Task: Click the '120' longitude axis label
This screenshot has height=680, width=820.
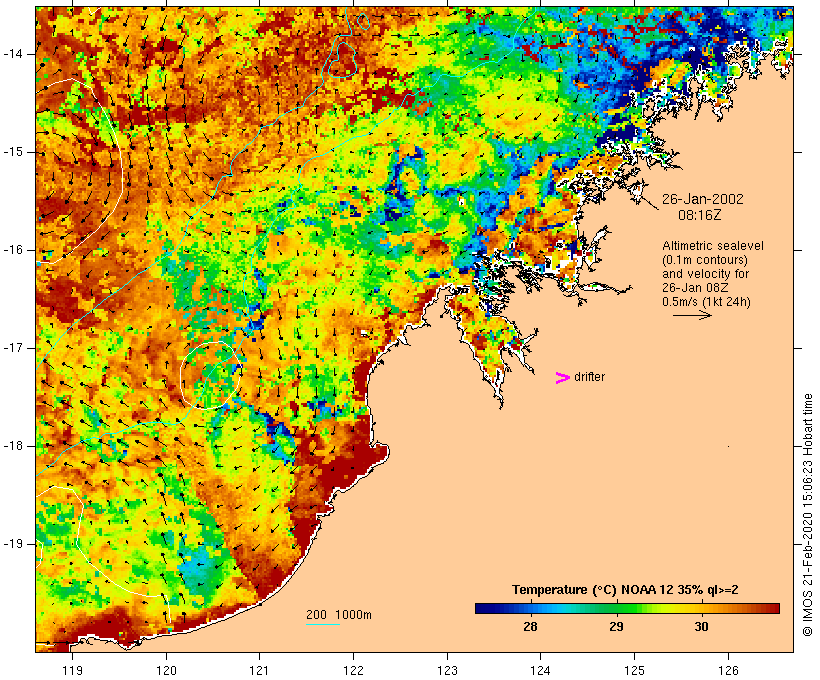Action: point(166,671)
